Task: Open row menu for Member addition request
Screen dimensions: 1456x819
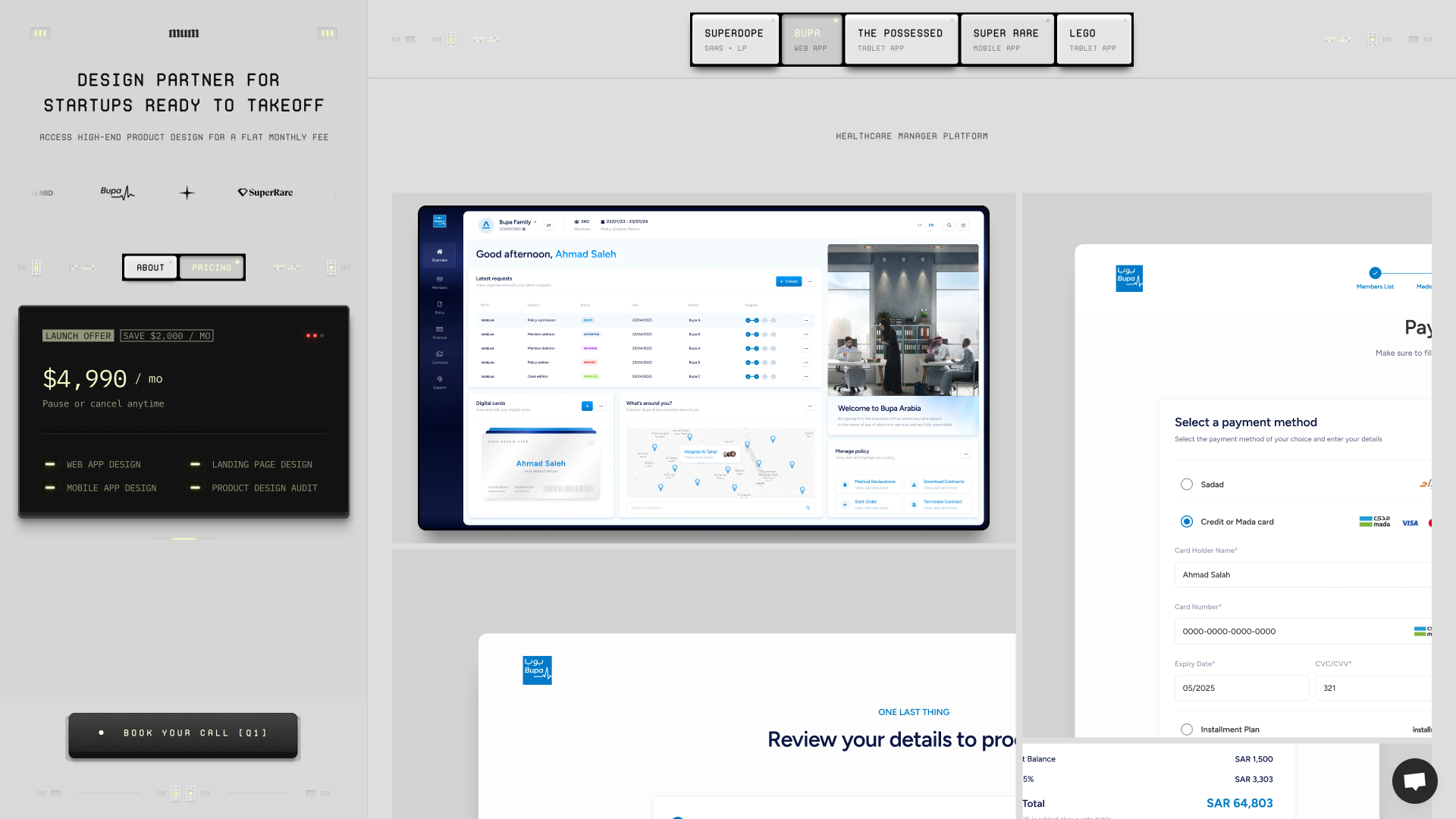Action: [806, 334]
